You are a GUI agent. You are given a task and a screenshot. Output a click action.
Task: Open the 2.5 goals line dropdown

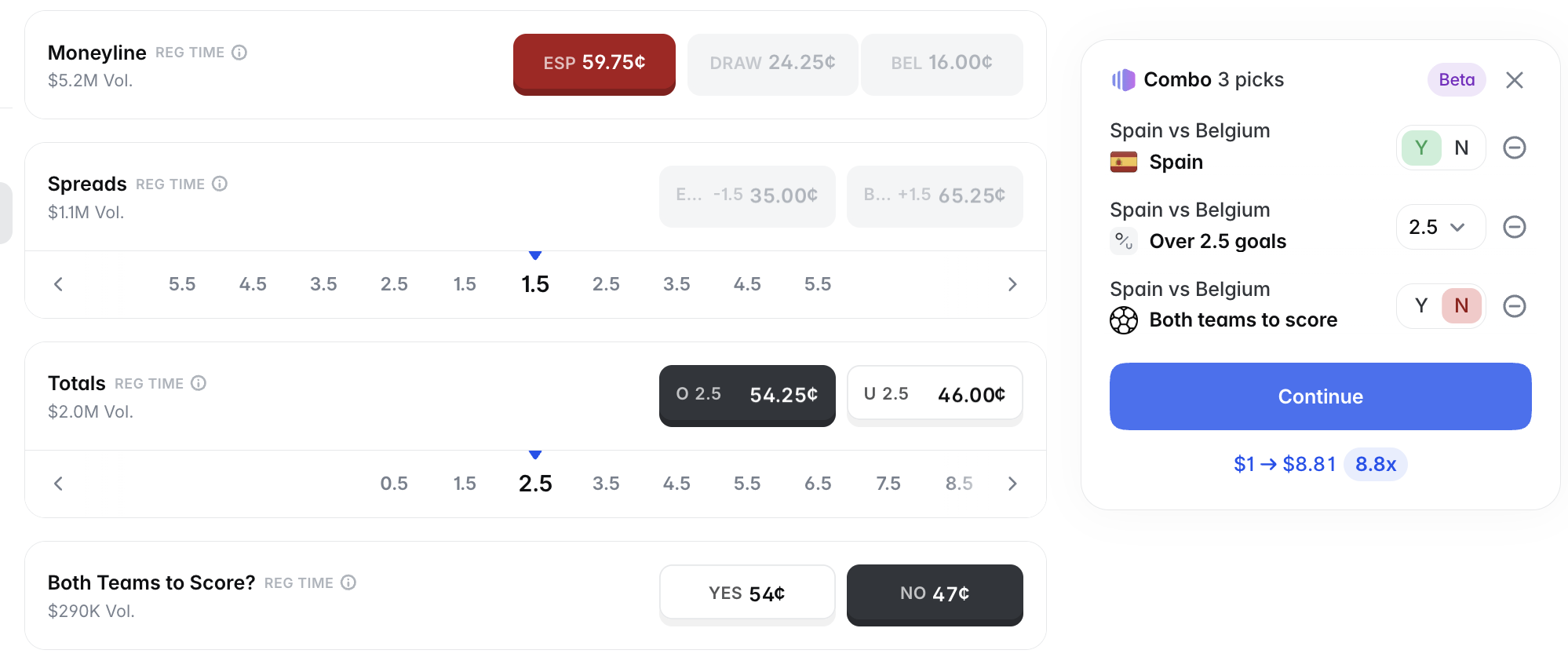coord(1441,227)
